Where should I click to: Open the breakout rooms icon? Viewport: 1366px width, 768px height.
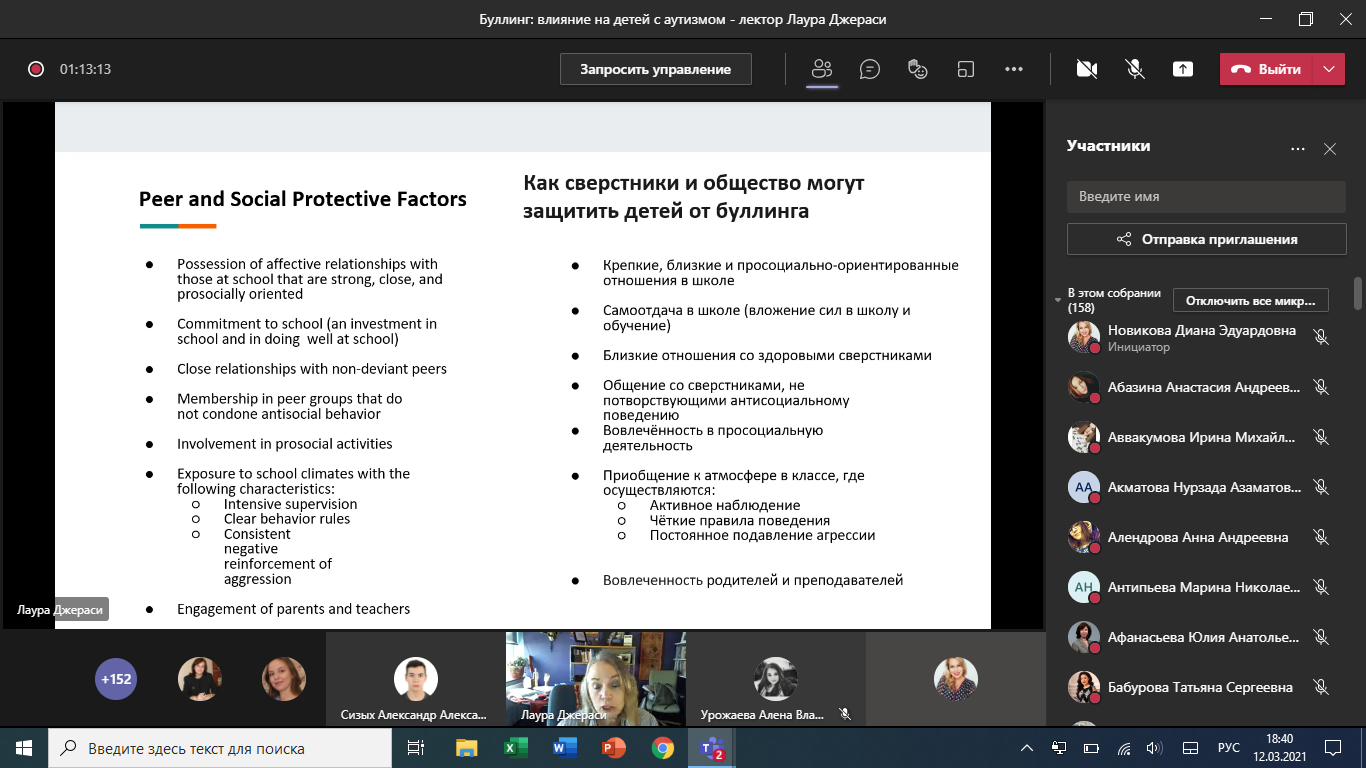[x=965, y=69]
